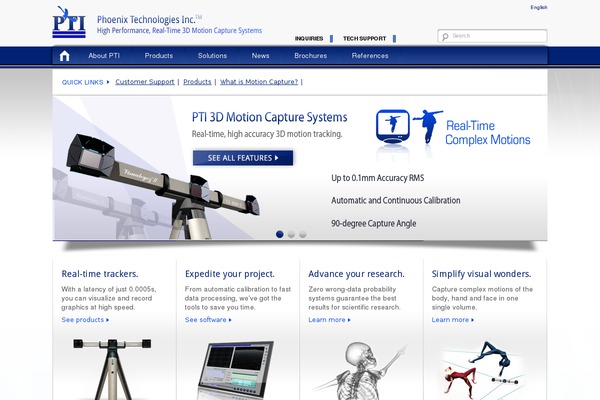Click the search magnifier icon

[x=445, y=36]
